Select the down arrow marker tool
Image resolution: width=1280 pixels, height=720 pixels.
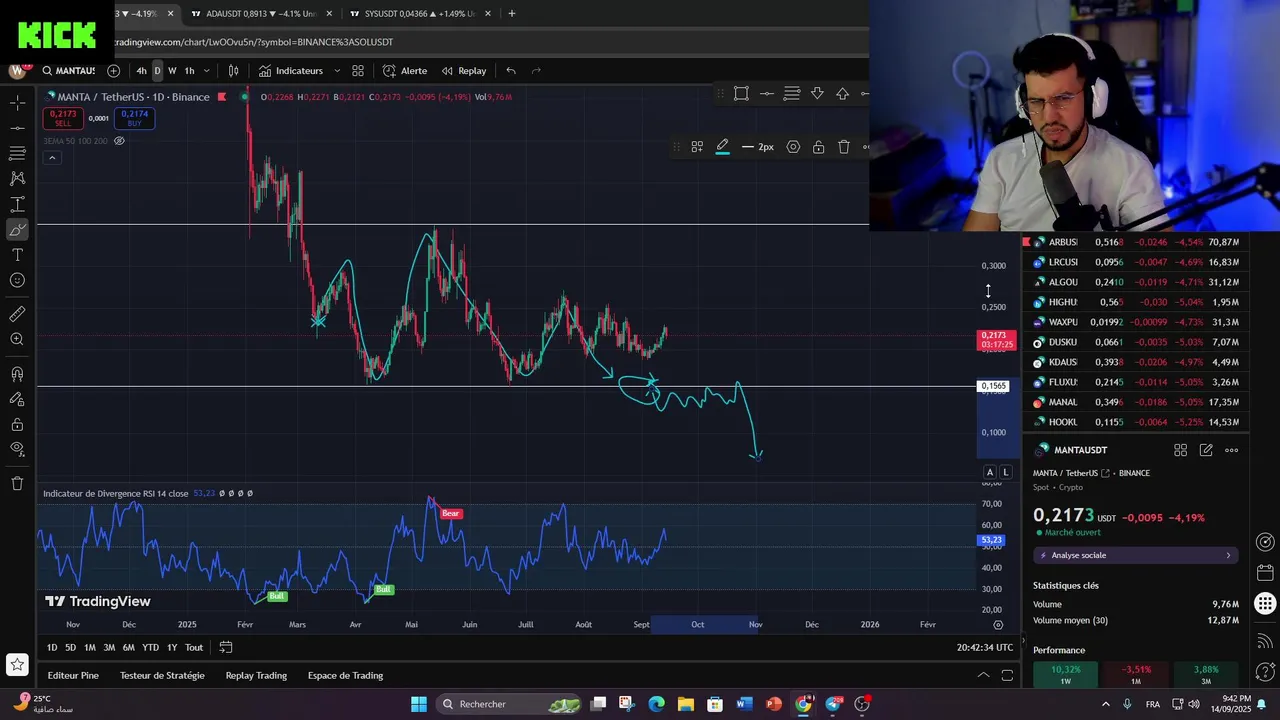[817, 93]
